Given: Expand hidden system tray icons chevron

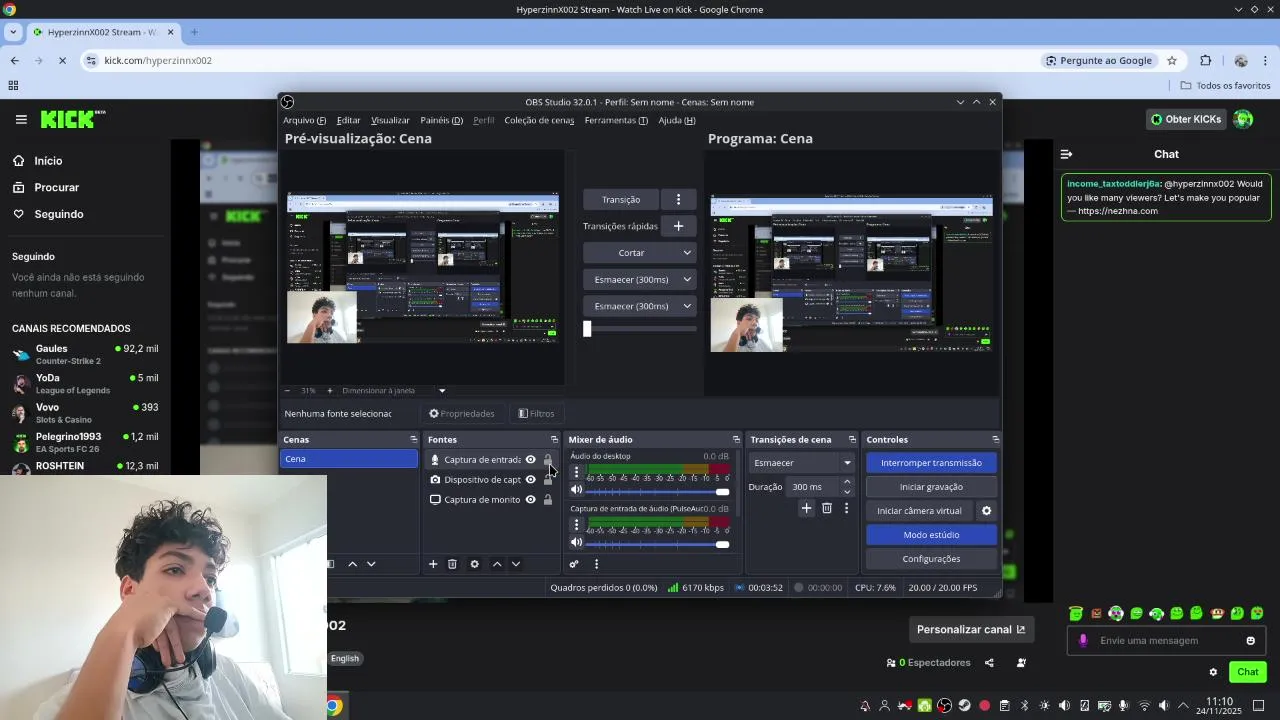Looking at the screenshot, I should coord(1183,706).
